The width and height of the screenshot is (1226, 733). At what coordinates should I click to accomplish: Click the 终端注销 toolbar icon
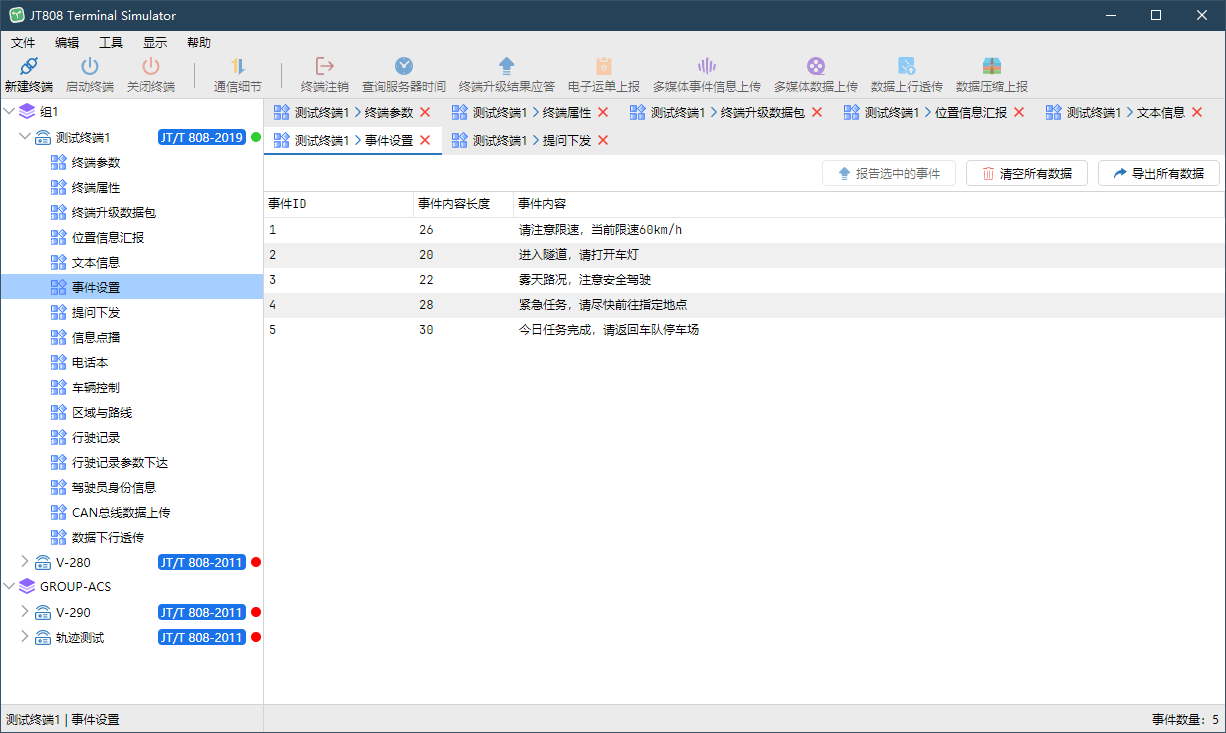325,67
